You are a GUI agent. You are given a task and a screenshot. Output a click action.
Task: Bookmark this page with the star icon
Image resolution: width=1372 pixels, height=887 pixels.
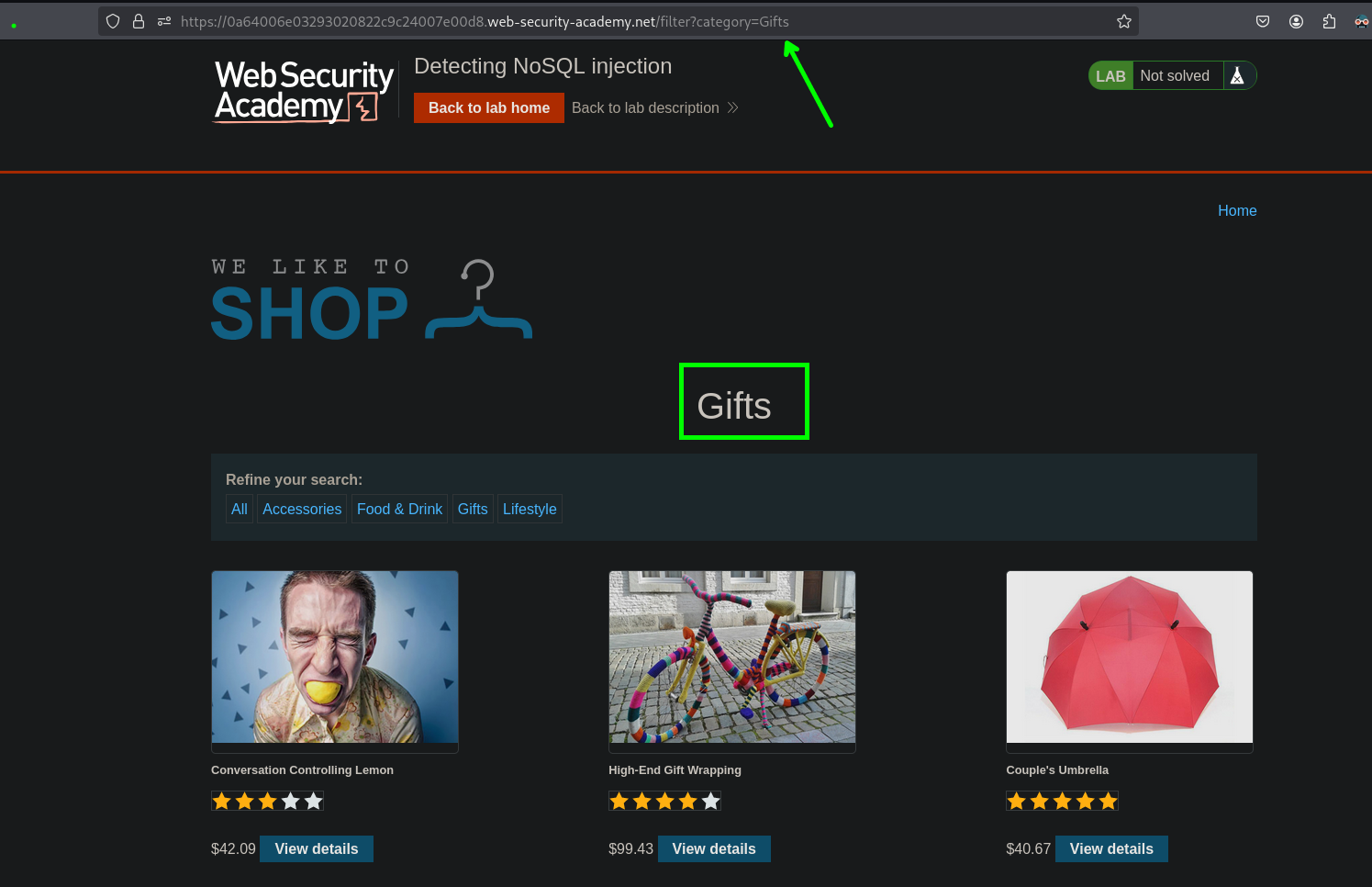point(1123,21)
